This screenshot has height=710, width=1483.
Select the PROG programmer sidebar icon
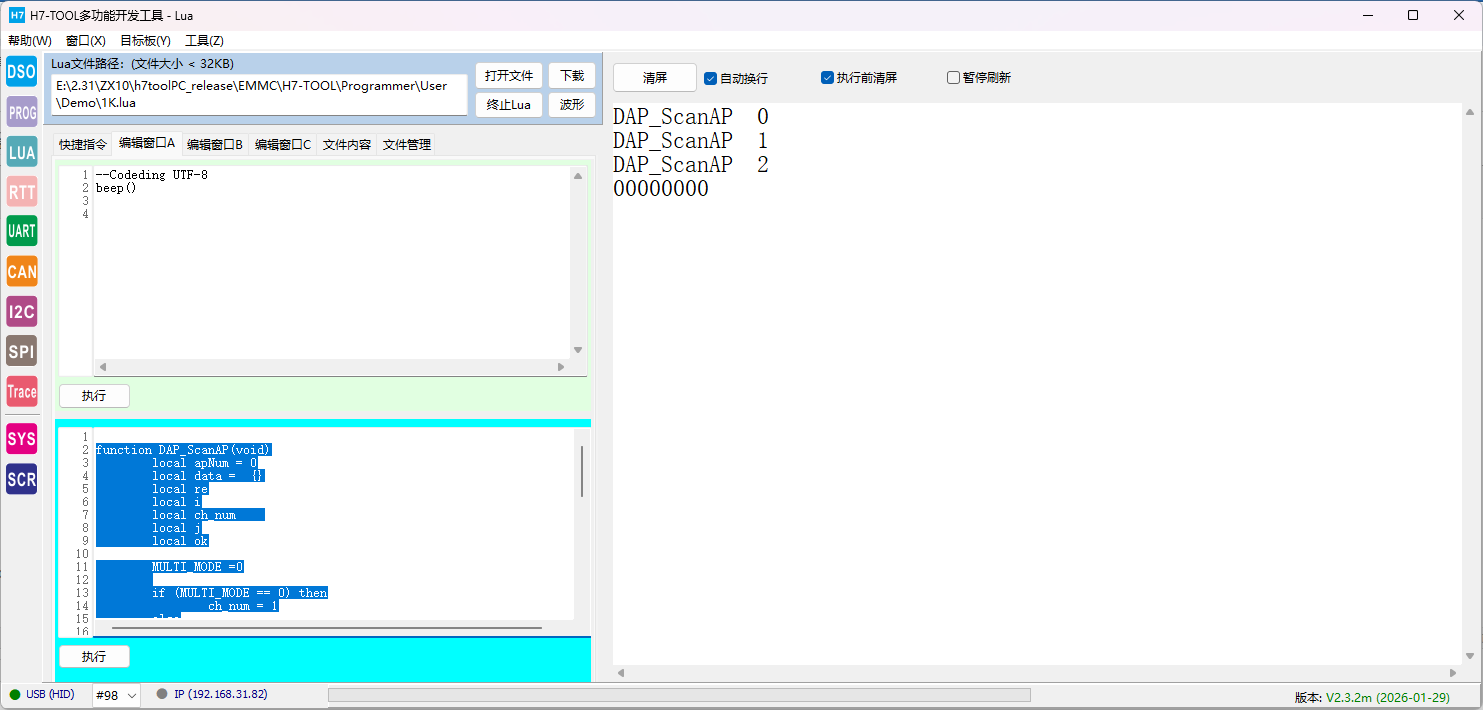coord(21,112)
